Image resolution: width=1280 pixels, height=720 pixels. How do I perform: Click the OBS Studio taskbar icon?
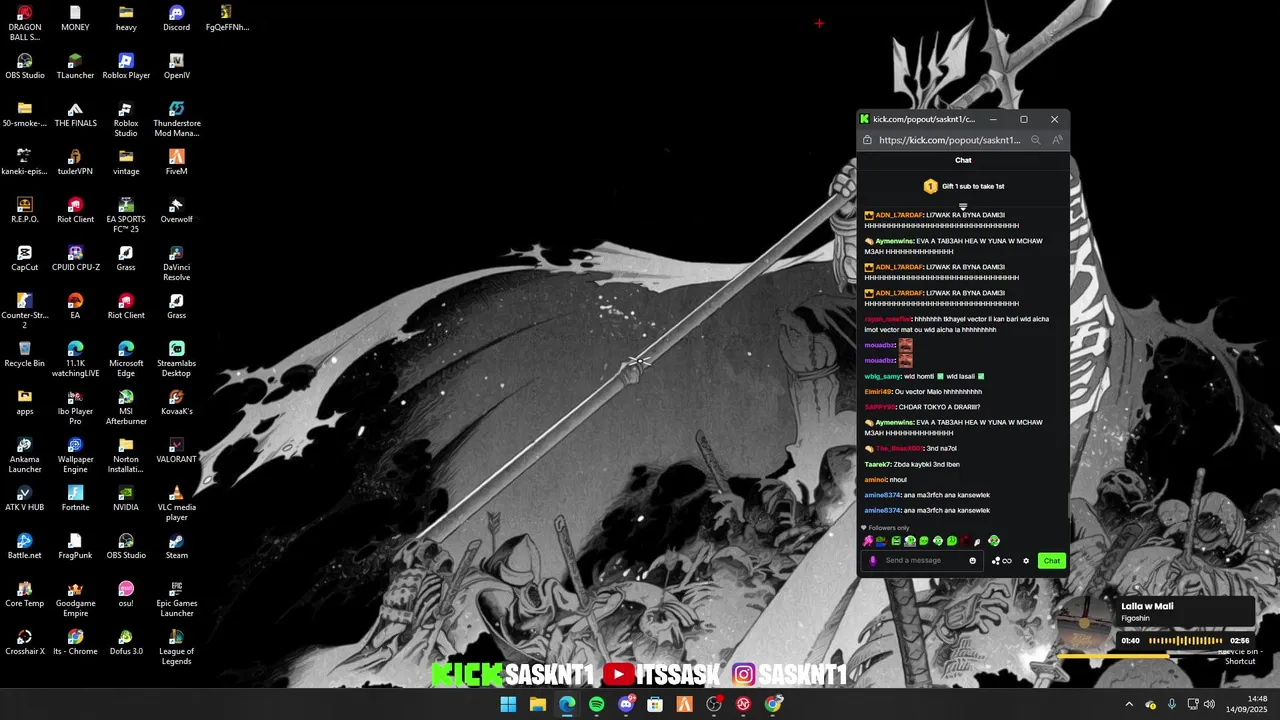[714, 704]
